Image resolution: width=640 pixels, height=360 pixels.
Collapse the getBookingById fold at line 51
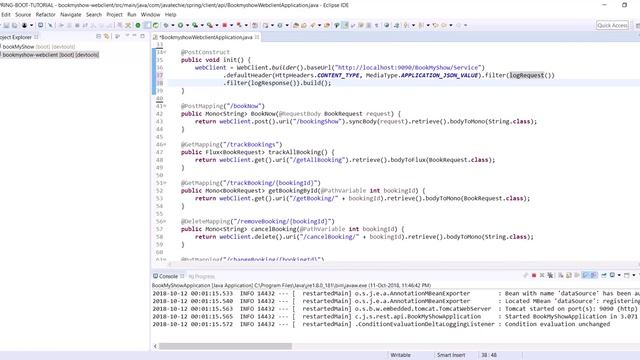pos(165,183)
